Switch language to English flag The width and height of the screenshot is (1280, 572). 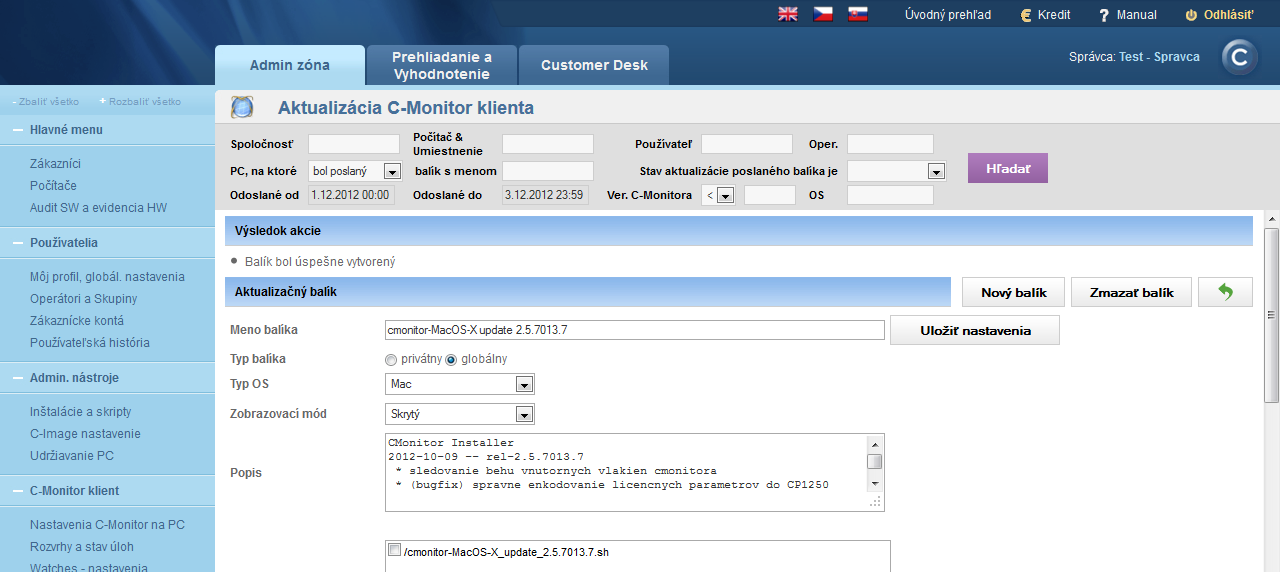tap(788, 14)
